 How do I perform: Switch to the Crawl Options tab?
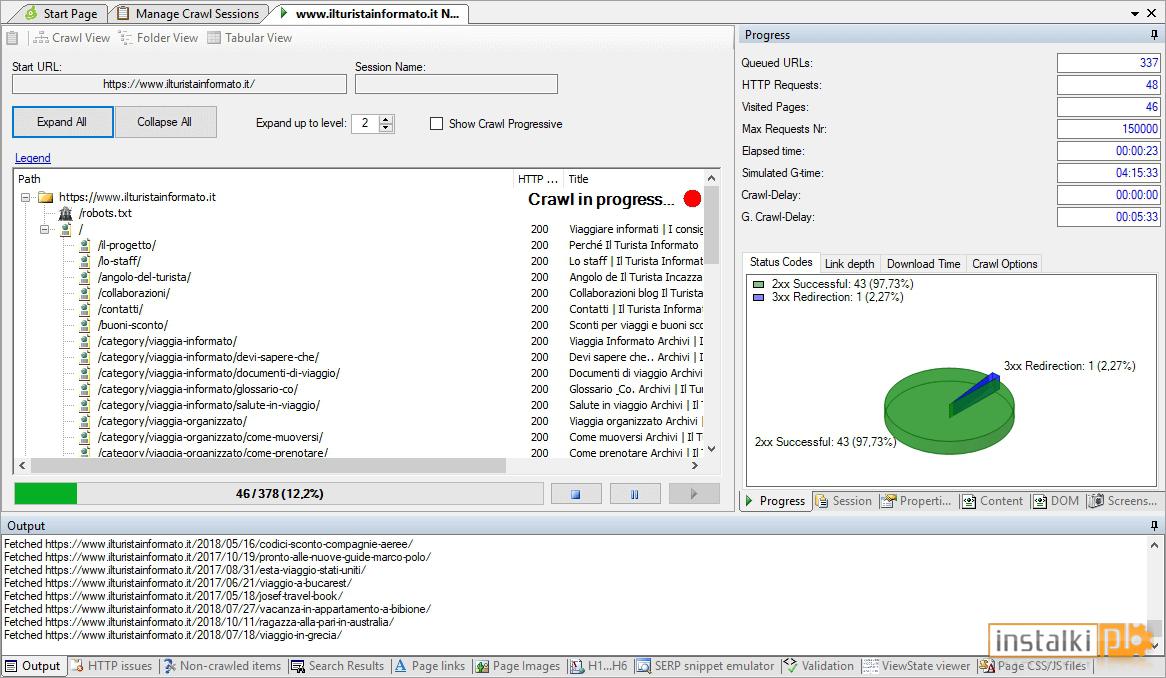coord(1004,264)
